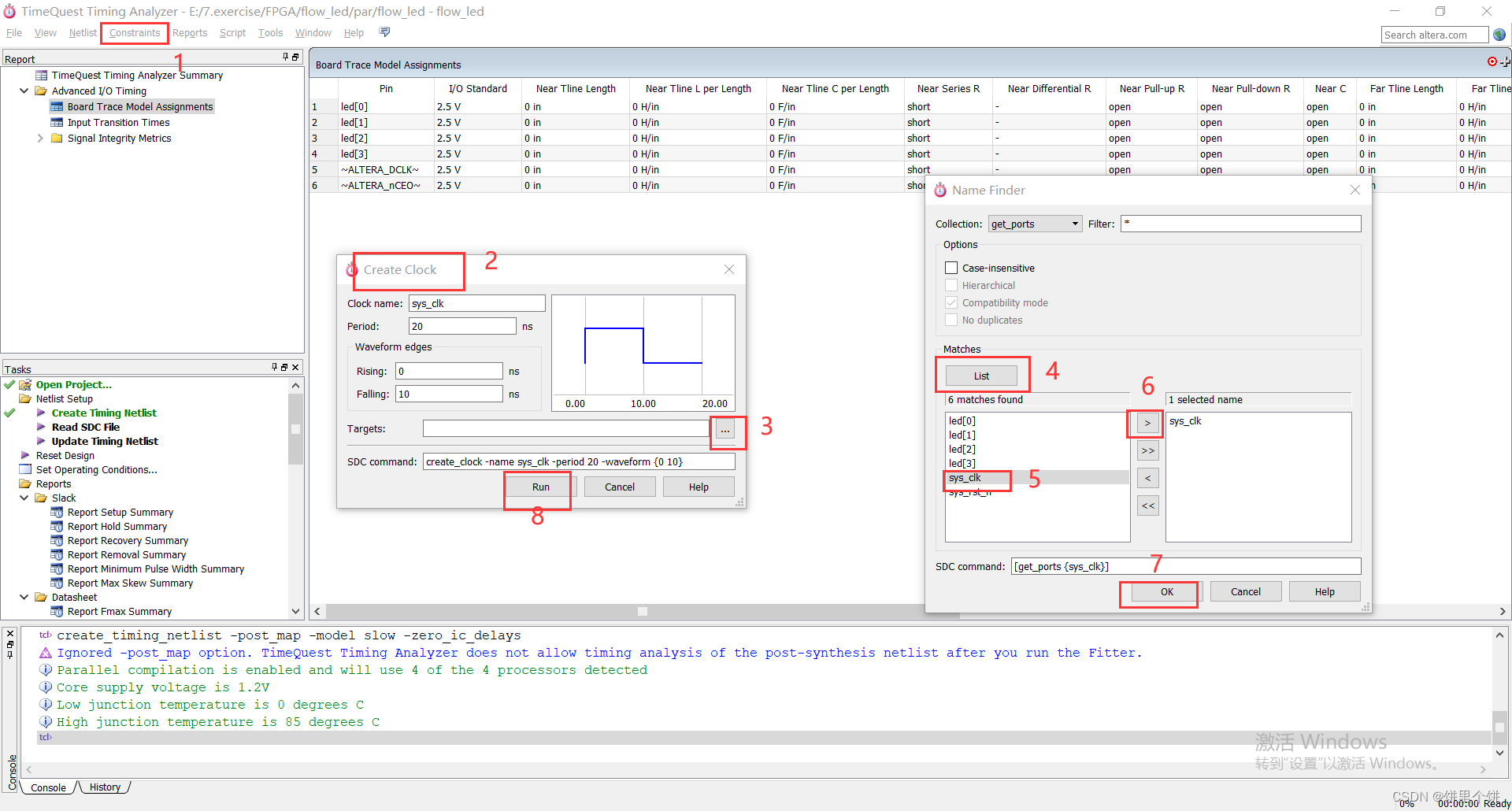Click the globe icon beside the search box
Screen dimensions: 1512x811
(x=1499, y=35)
